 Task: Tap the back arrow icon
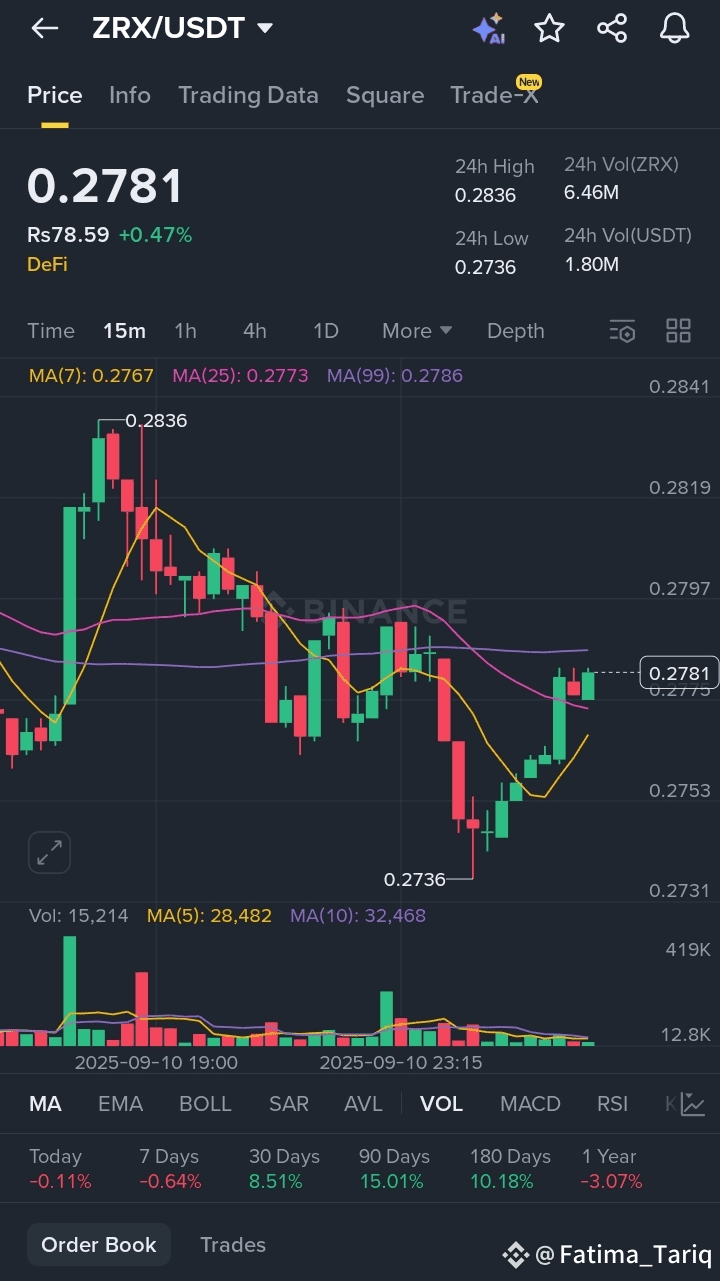tap(45, 28)
